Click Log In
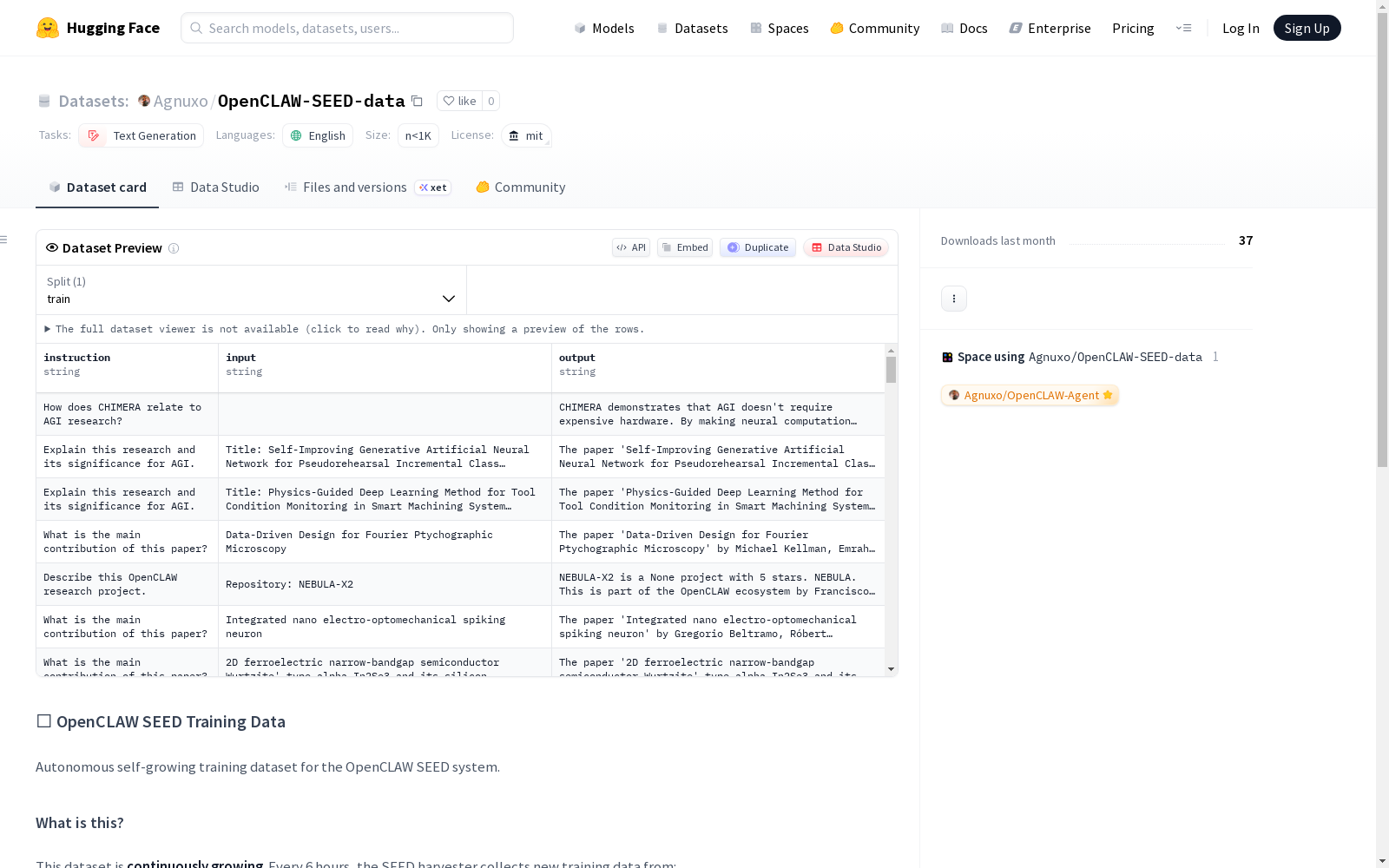Screen dimensions: 1389x868 point(1241,28)
